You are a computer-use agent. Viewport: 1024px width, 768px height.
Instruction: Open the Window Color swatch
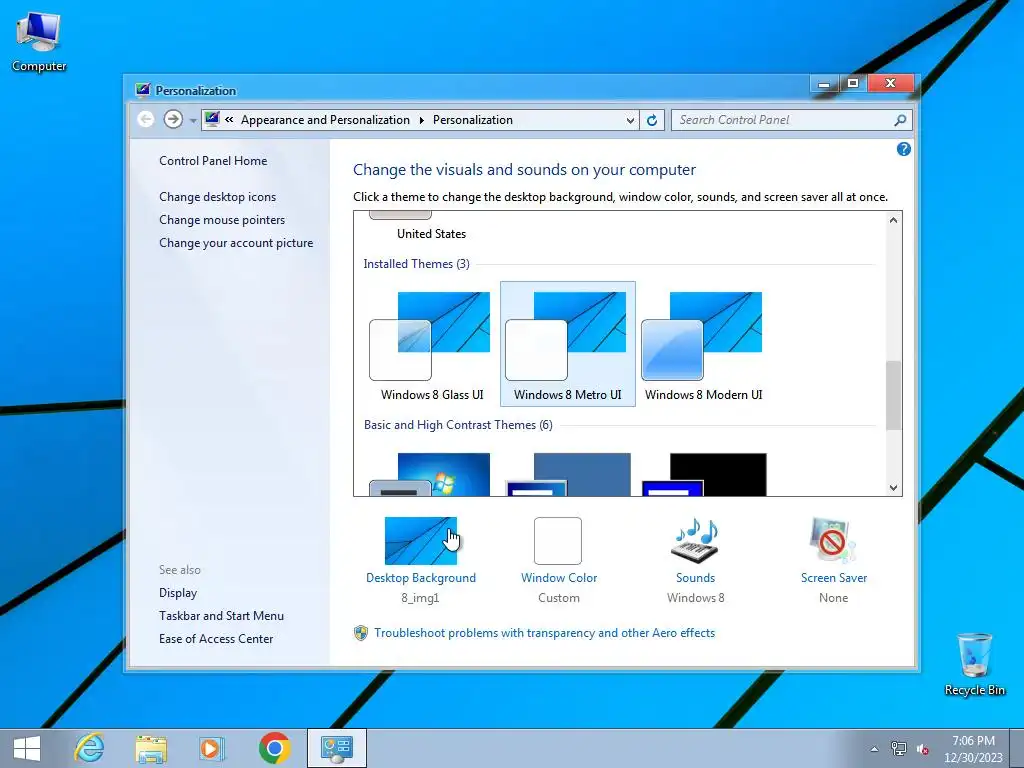click(x=558, y=541)
